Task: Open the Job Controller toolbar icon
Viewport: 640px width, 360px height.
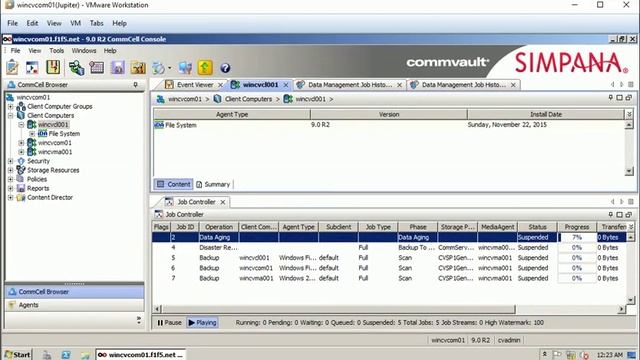Action: pyautogui.click(x=32, y=67)
